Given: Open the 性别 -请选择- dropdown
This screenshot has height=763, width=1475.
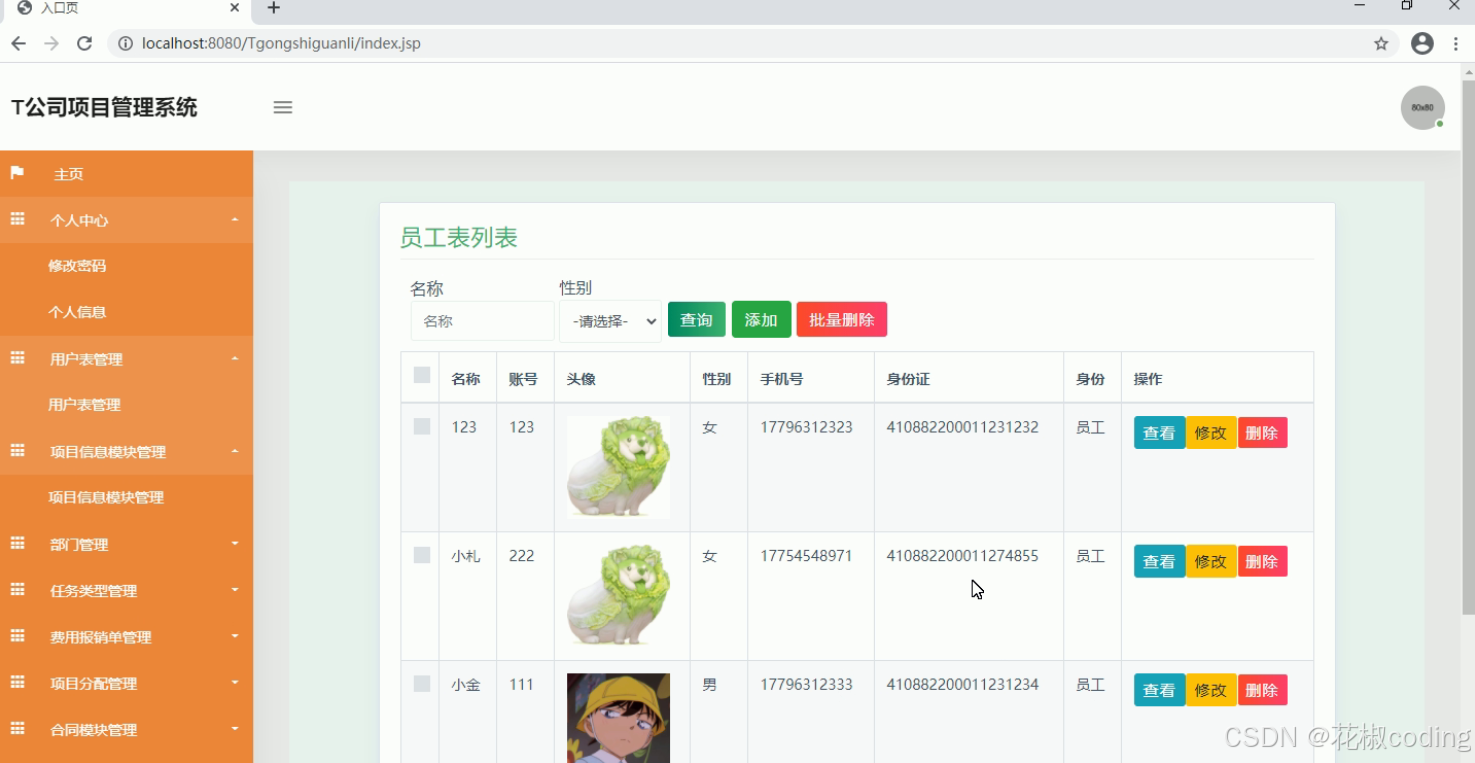Looking at the screenshot, I should [x=609, y=320].
